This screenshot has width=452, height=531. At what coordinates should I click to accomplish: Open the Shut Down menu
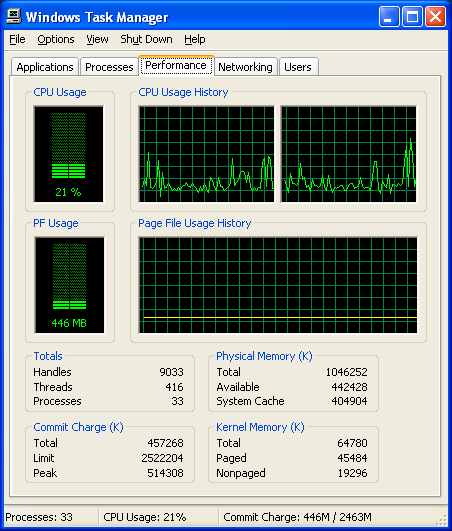[146, 39]
